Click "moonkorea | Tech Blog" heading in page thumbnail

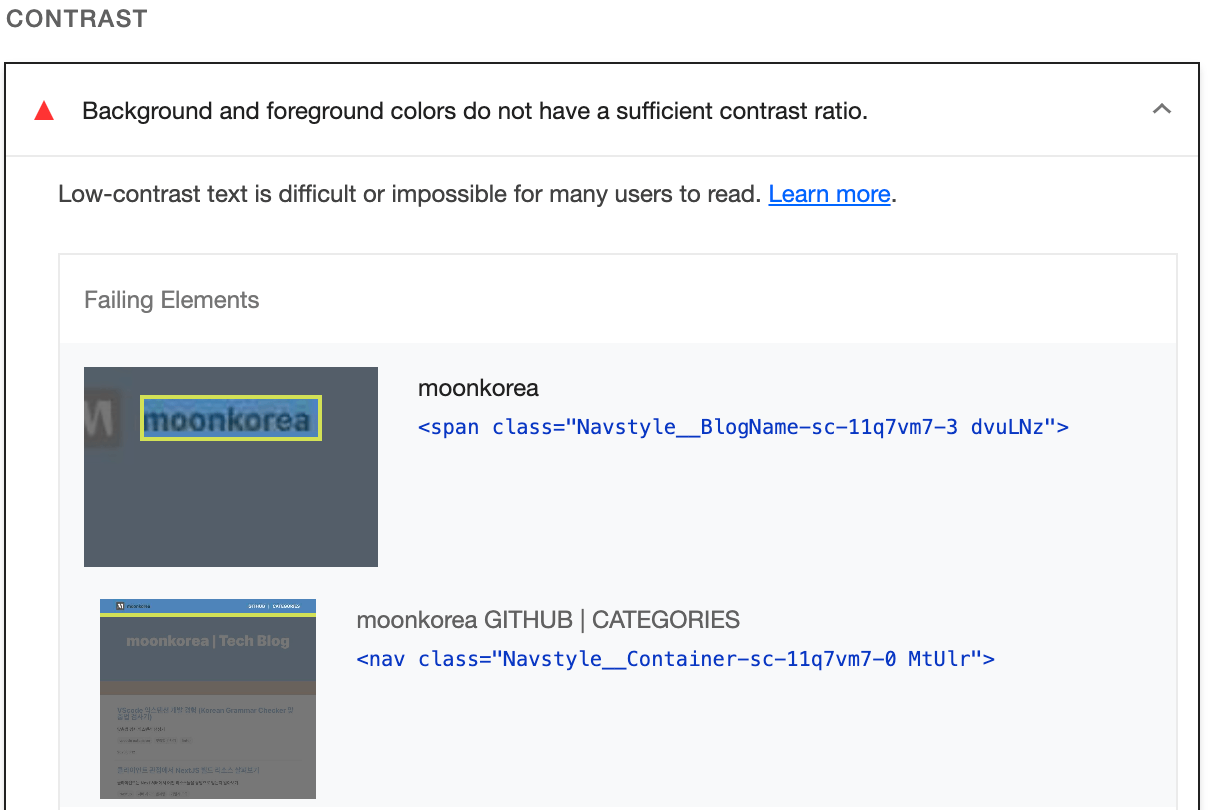tap(208, 641)
